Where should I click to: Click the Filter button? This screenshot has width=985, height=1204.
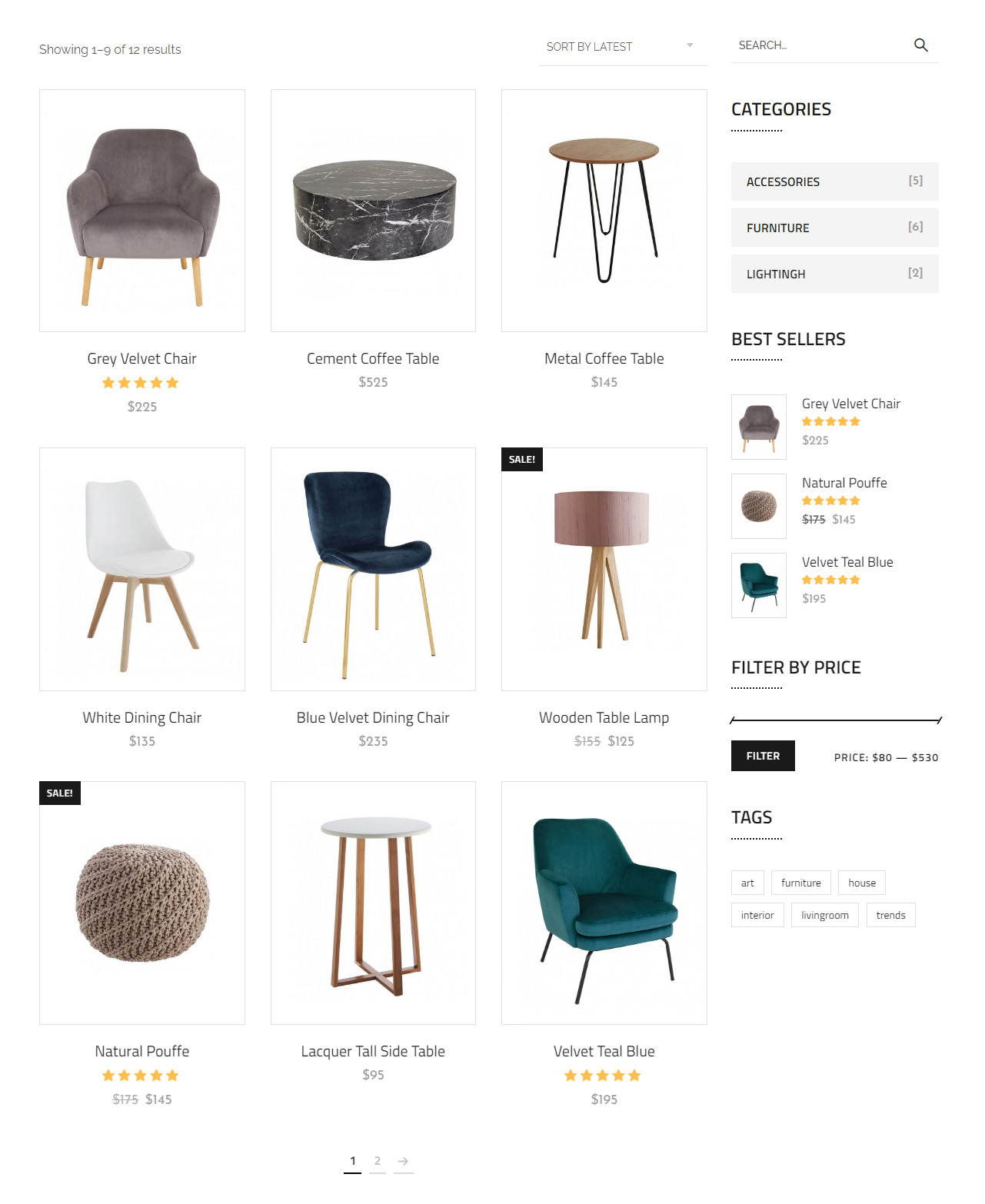tap(763, 756)
